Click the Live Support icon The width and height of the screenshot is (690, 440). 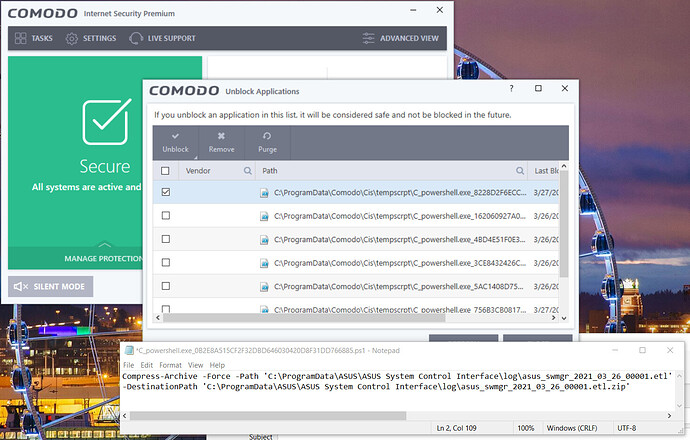(137, 38)
